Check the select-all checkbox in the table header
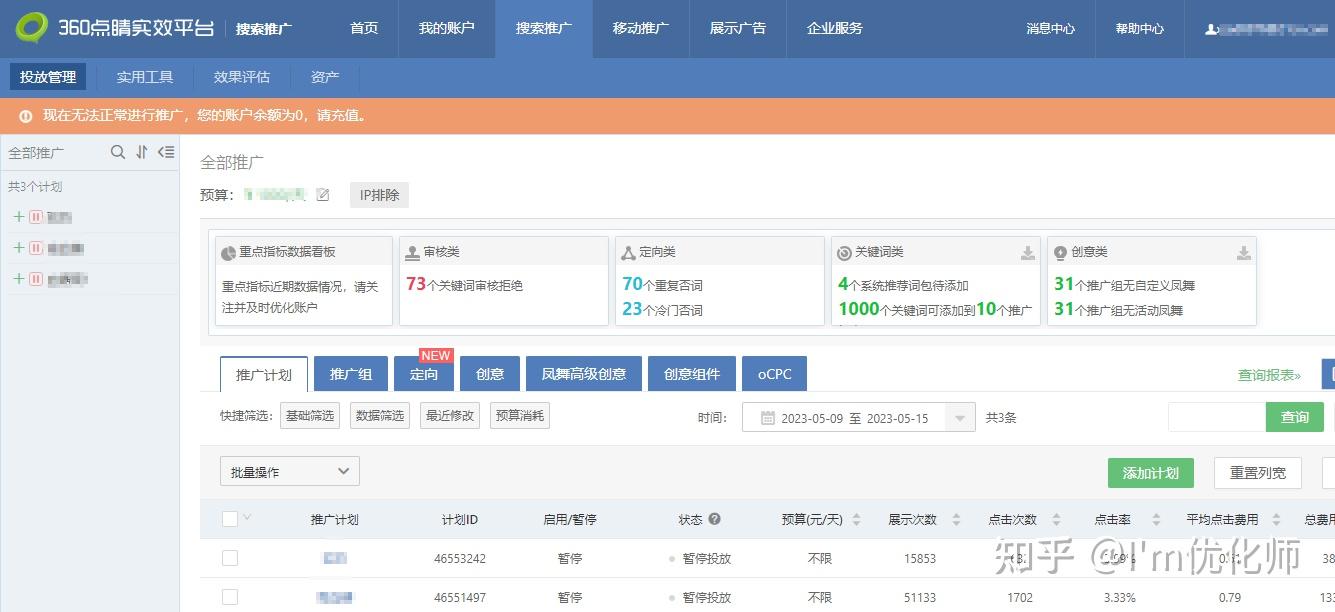This screenshot has width=1335, height=612. (x=230, y=517)
